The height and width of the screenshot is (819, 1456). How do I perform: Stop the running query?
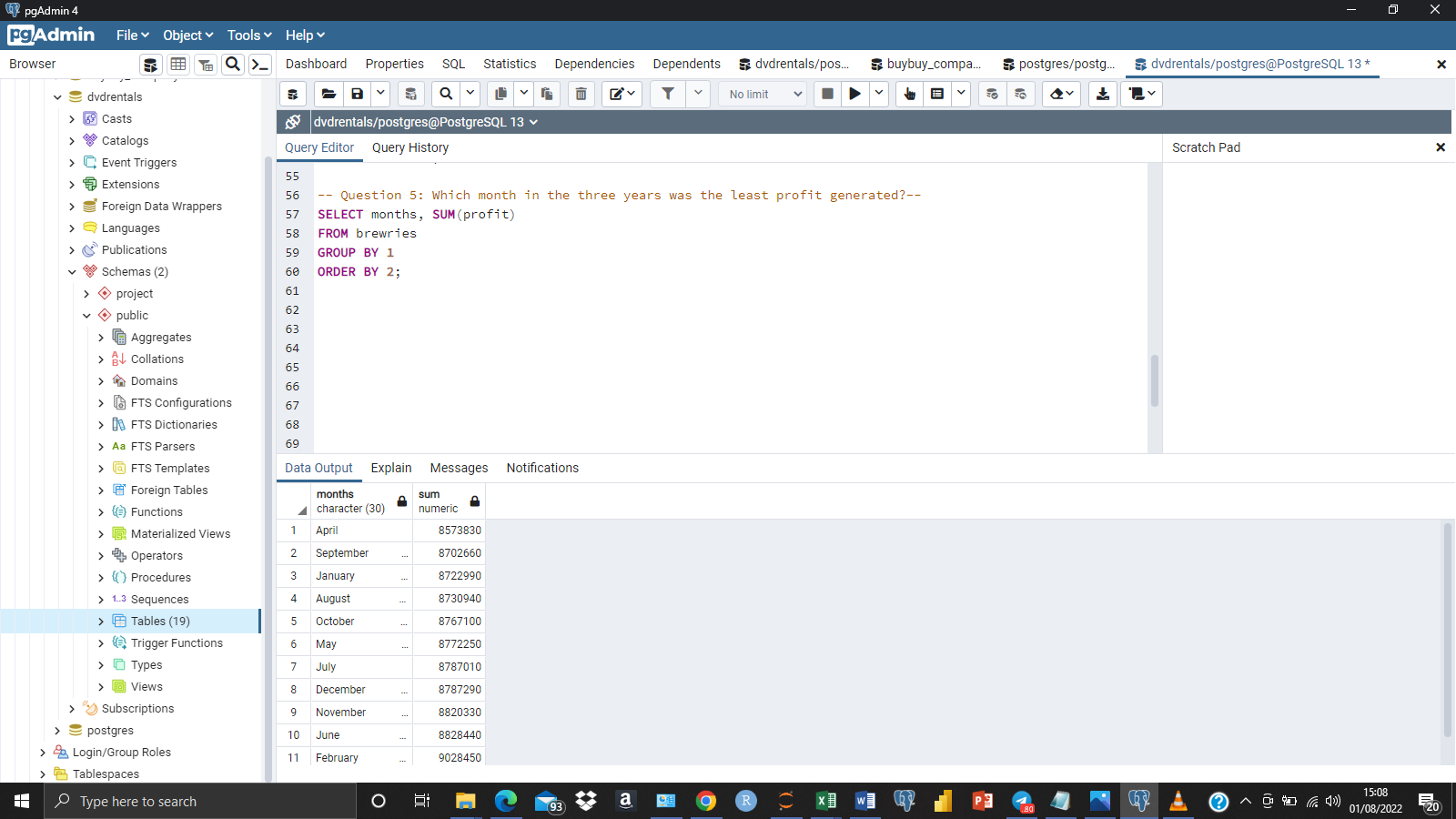coord(826,94)
